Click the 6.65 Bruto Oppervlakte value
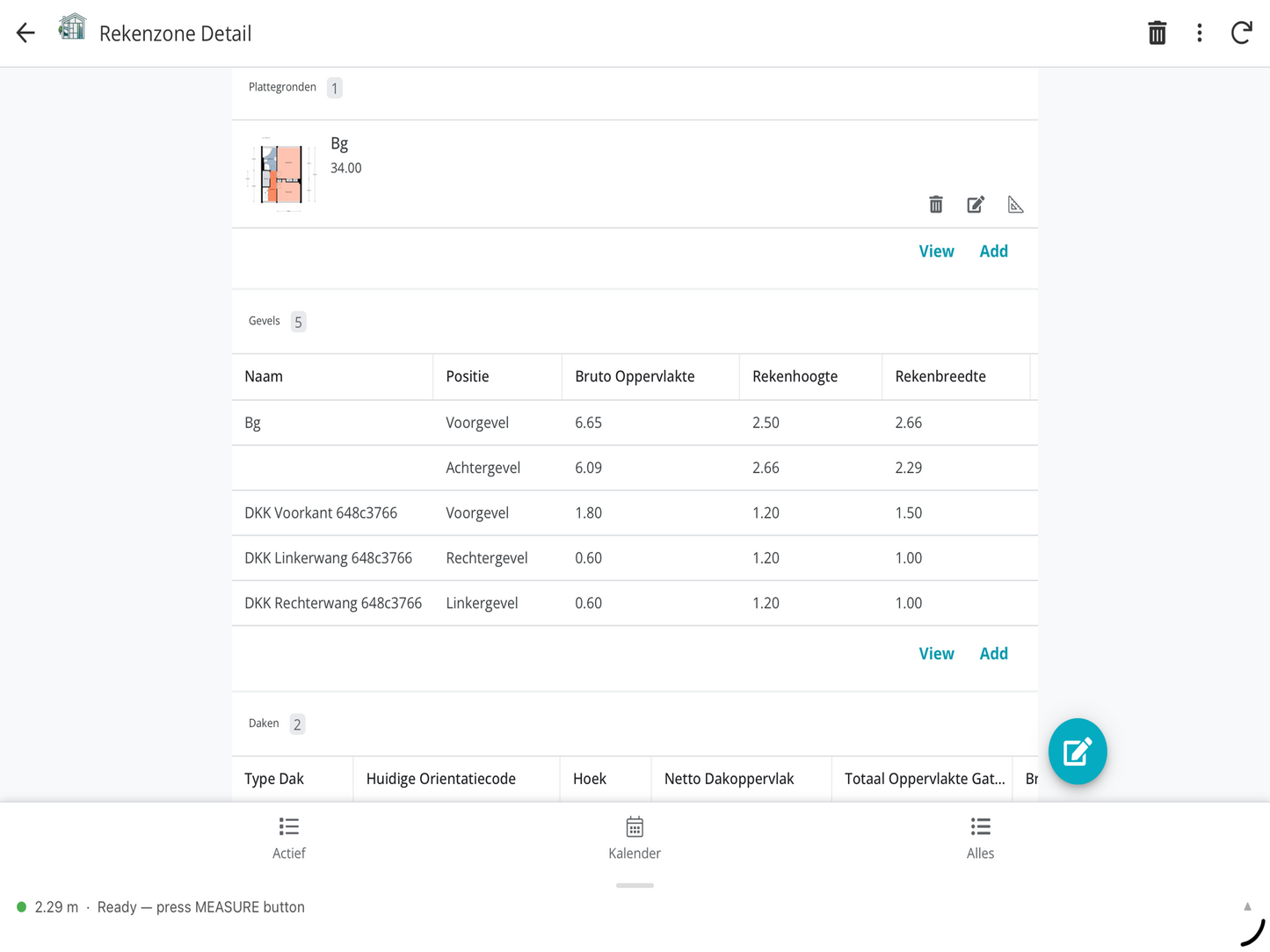 click(588, 423)
